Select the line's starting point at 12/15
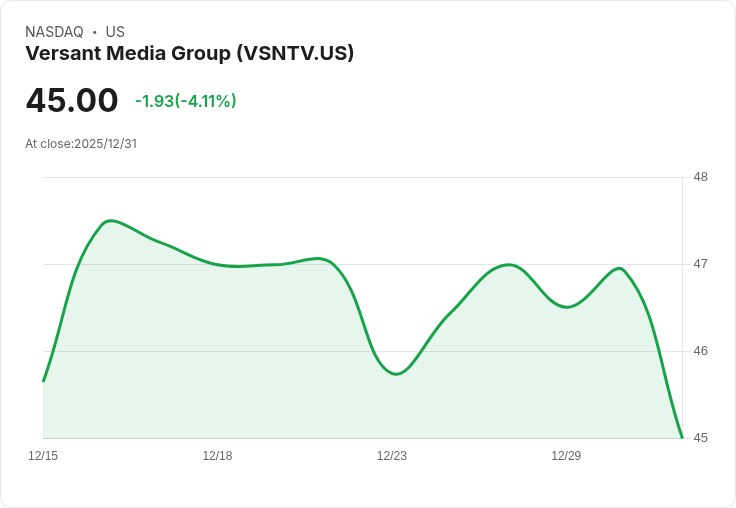The height and width of the screenshot is (508, 736). click(x=43, y=381)
